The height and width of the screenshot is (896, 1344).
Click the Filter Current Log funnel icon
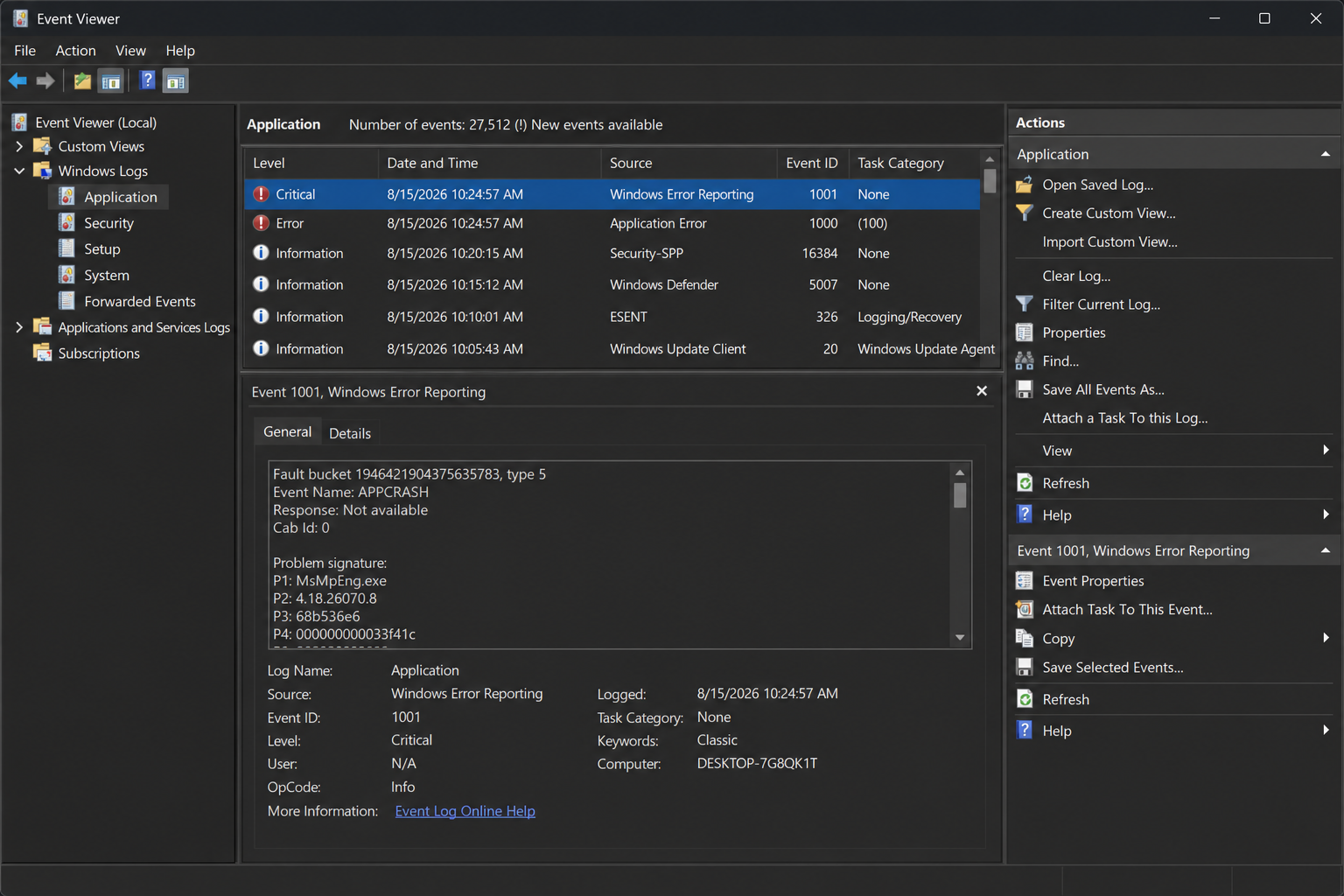coord(1025,304)
